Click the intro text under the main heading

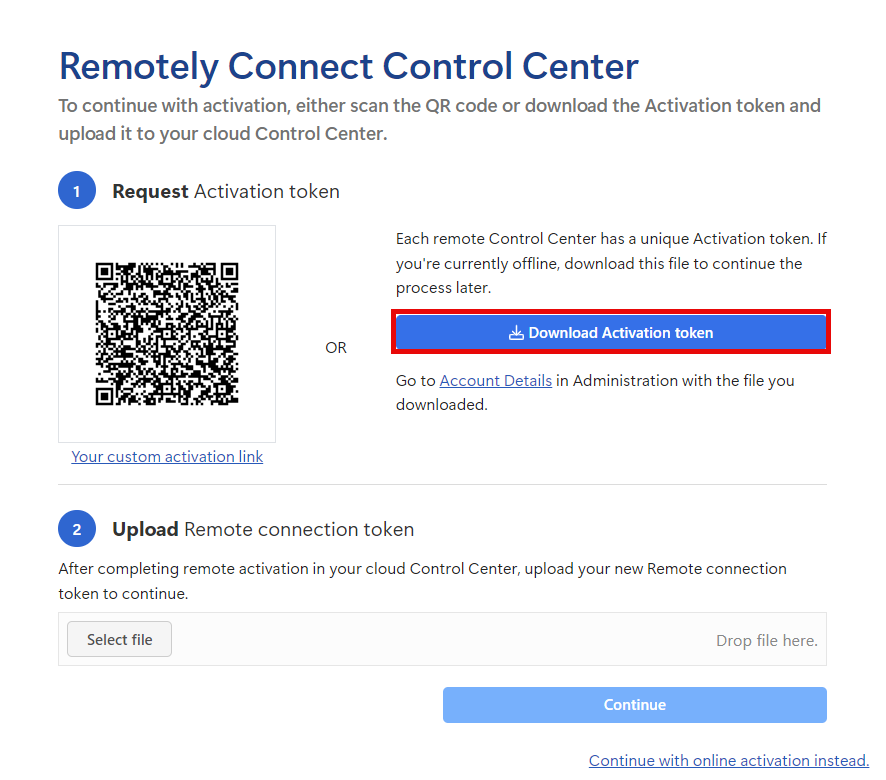tap(439, 119)
